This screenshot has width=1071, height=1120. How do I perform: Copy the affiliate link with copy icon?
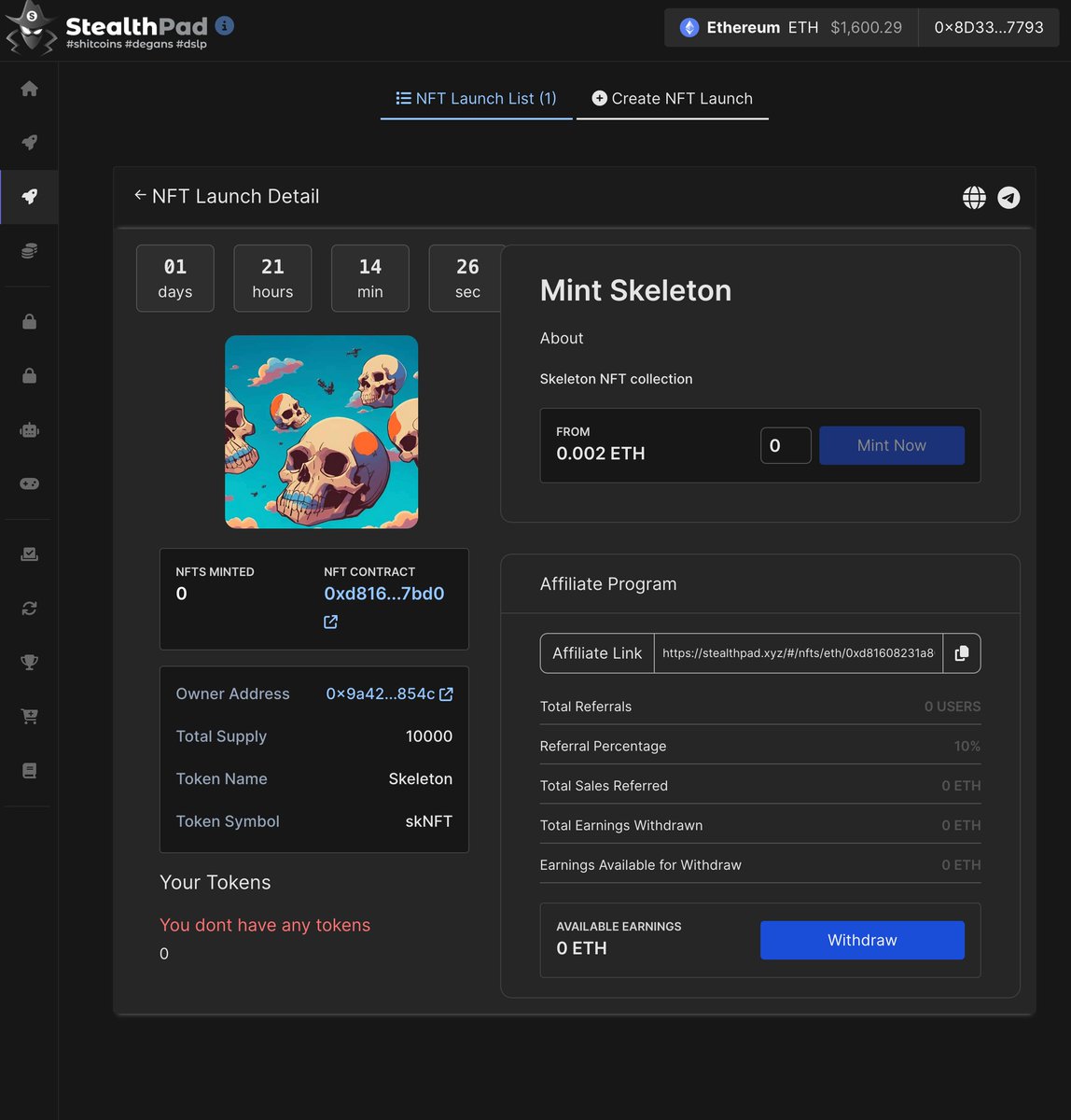962,653
